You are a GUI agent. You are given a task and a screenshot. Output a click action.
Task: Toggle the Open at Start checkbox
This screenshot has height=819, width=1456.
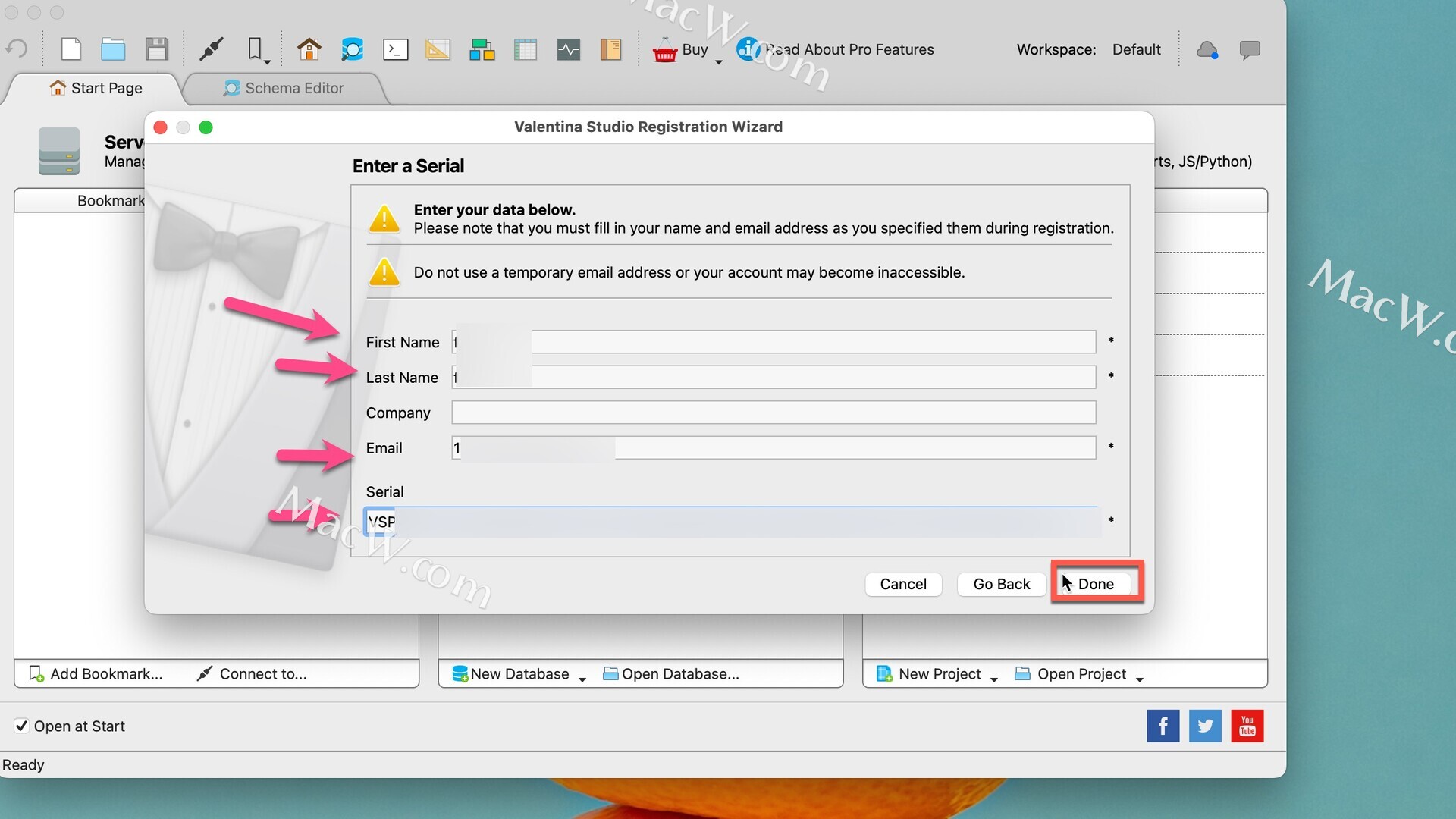coord(22,726)
